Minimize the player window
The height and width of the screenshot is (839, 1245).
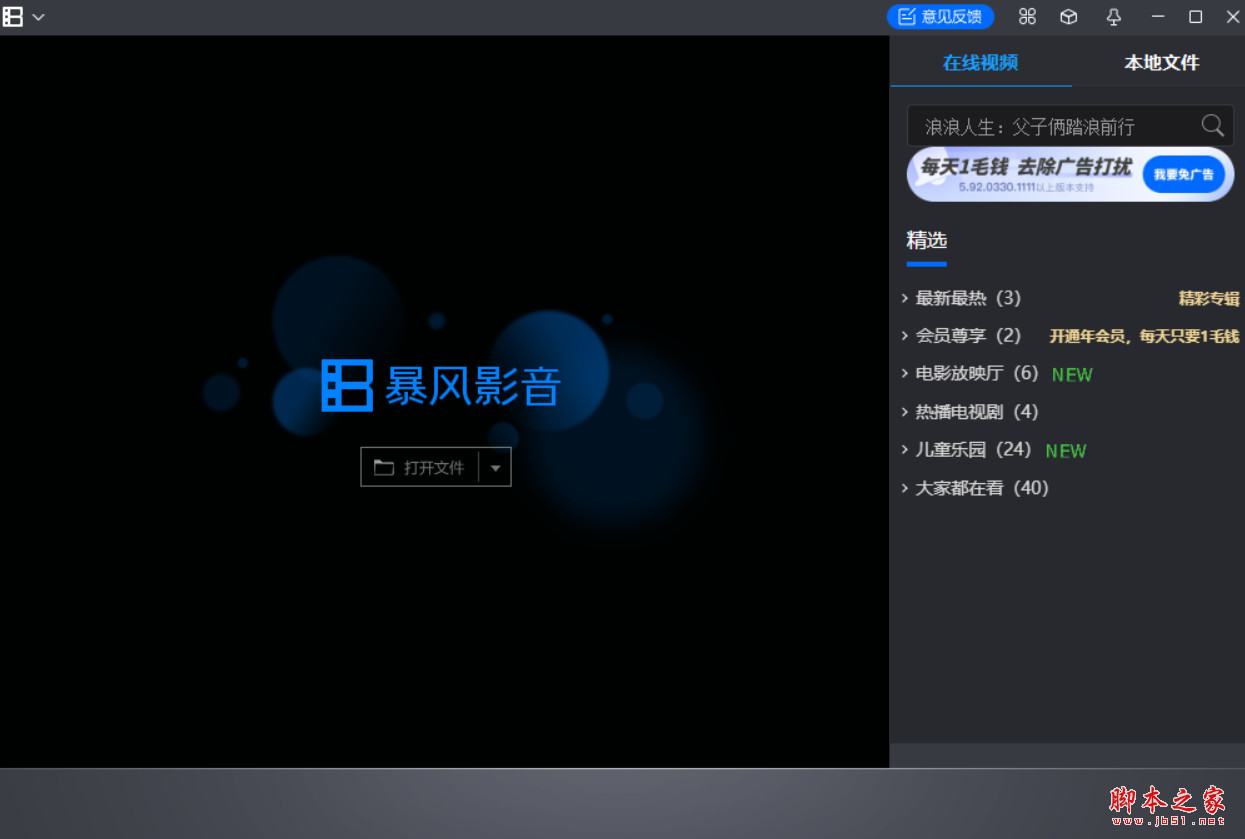(x=1158, y=16)
